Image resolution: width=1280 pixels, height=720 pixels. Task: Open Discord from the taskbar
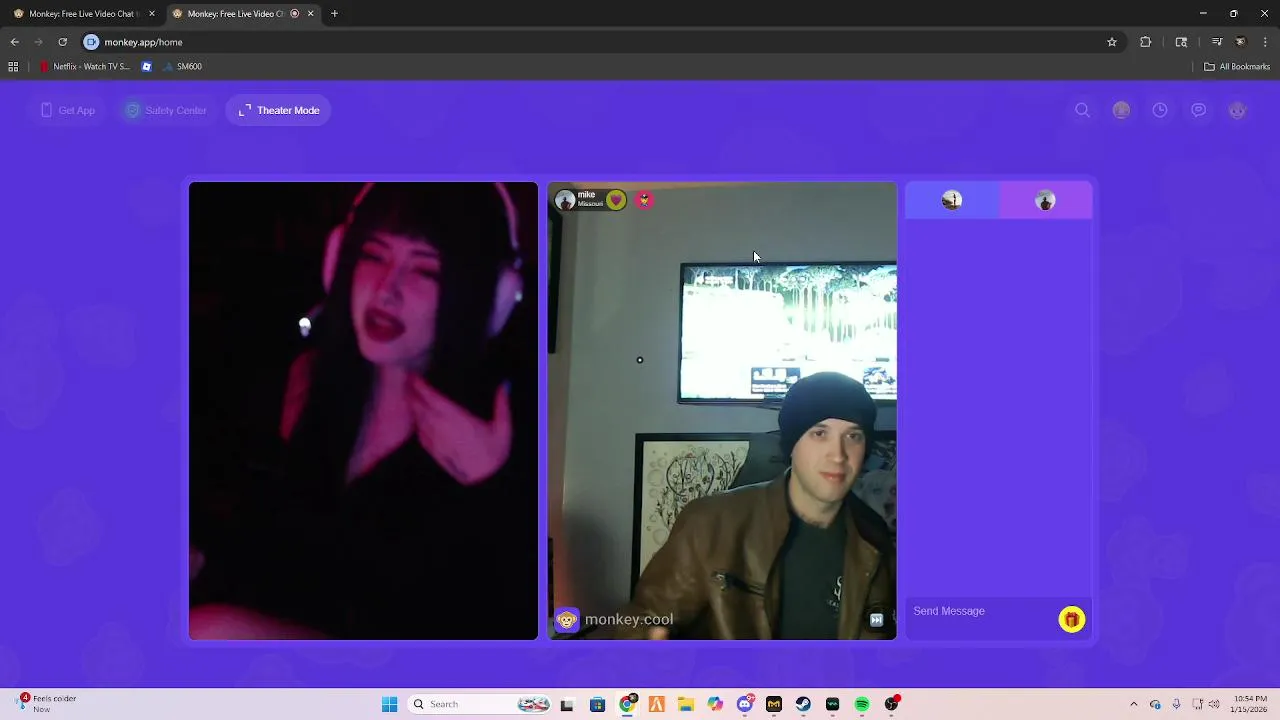coord(745,704)
